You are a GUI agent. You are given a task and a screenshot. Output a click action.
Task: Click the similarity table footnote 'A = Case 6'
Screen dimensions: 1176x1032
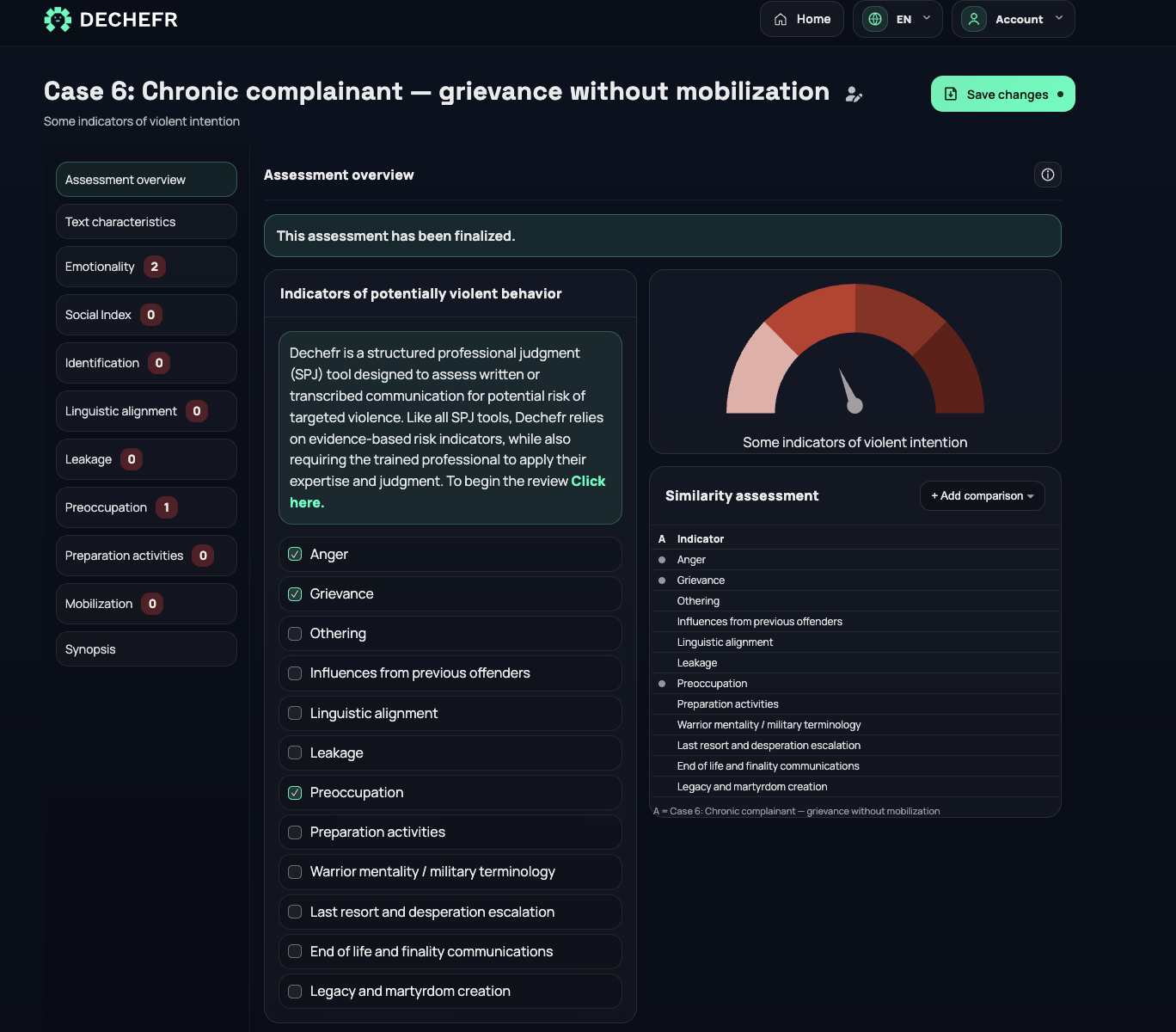tap(796, 811)
